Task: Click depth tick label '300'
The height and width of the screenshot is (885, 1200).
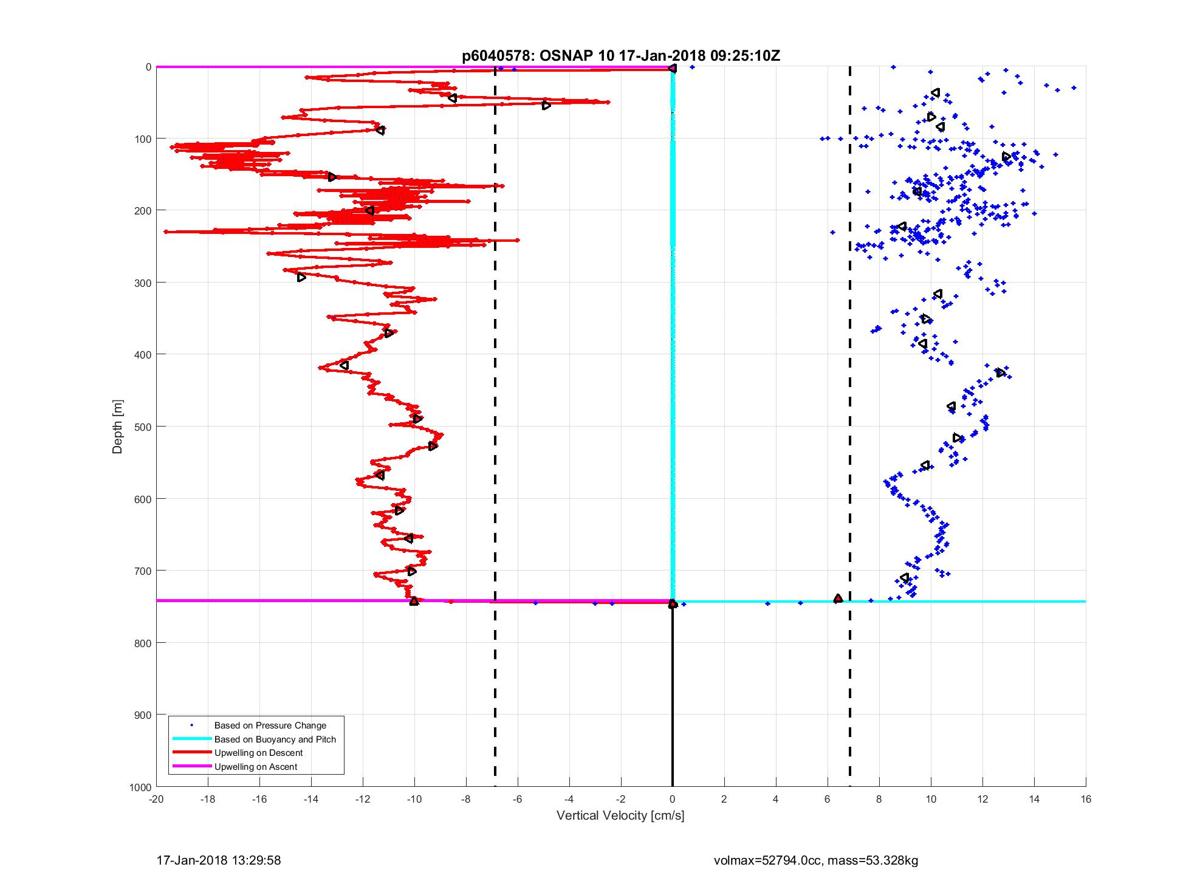Action: click(x=142, y=283)
